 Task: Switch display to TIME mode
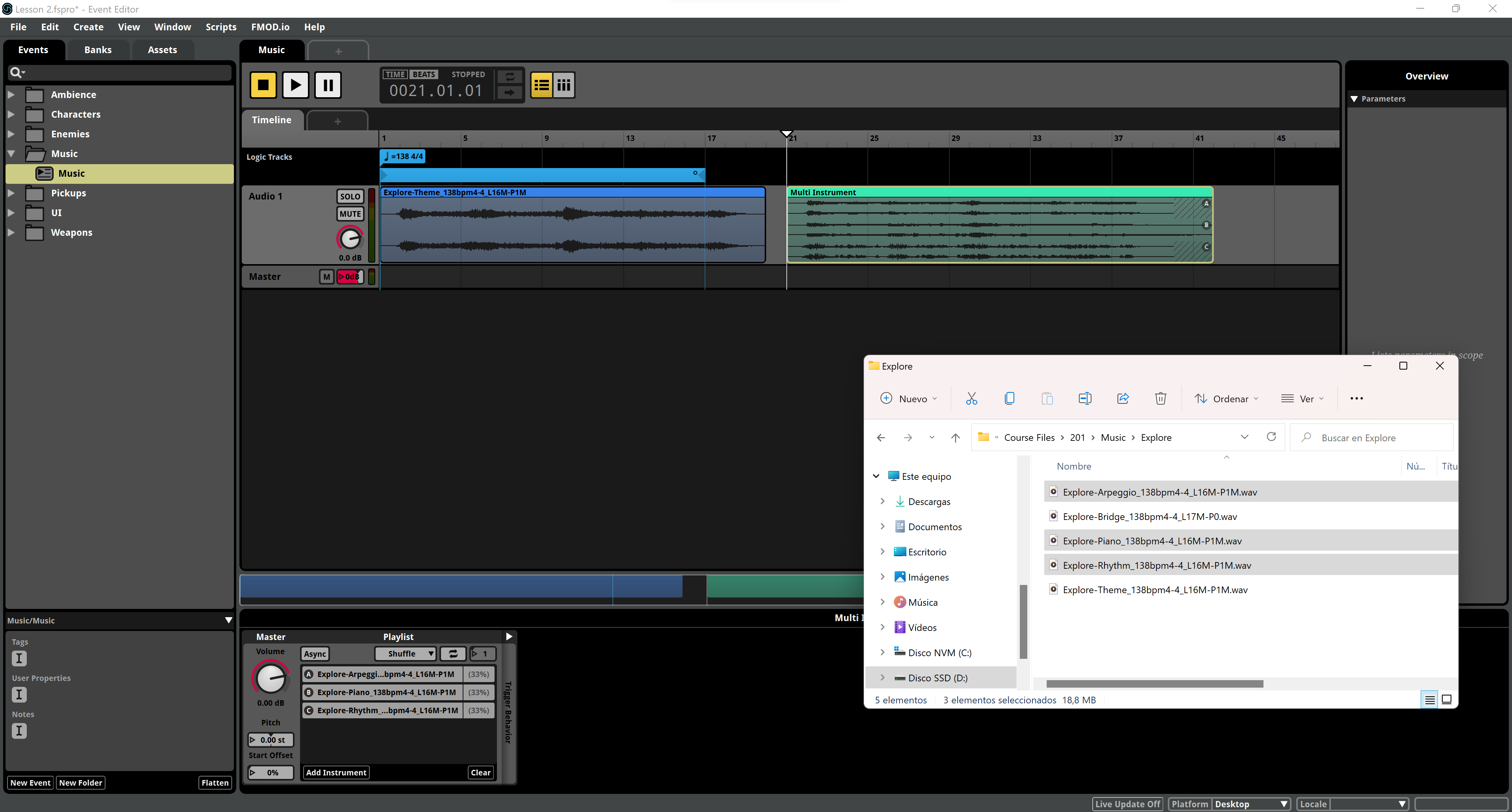tap(395, 74)
